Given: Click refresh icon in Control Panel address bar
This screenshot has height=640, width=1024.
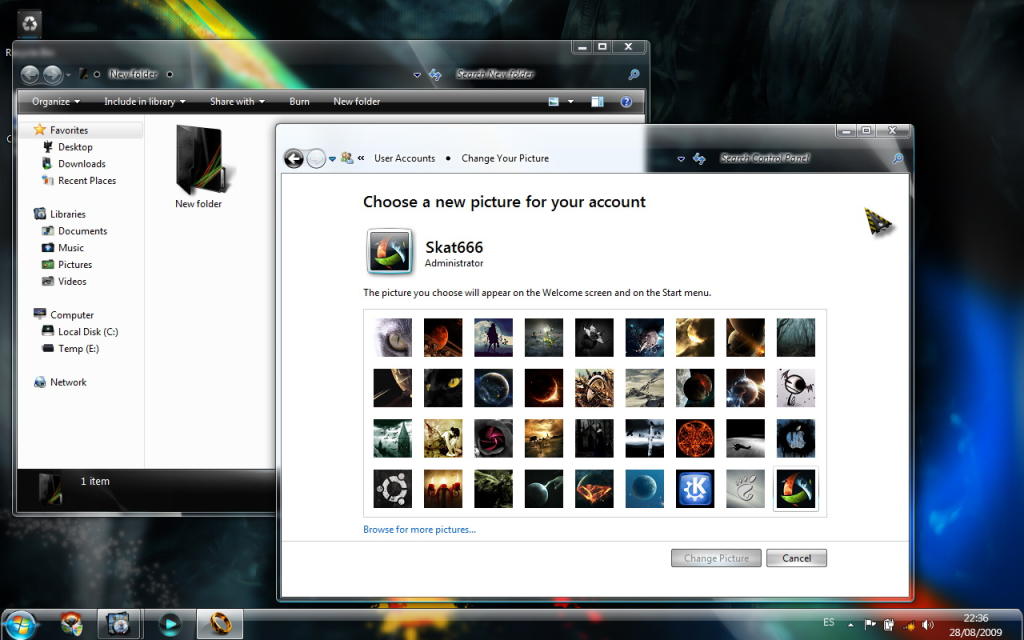Looking at the screenshot, I should pos(699,159).
